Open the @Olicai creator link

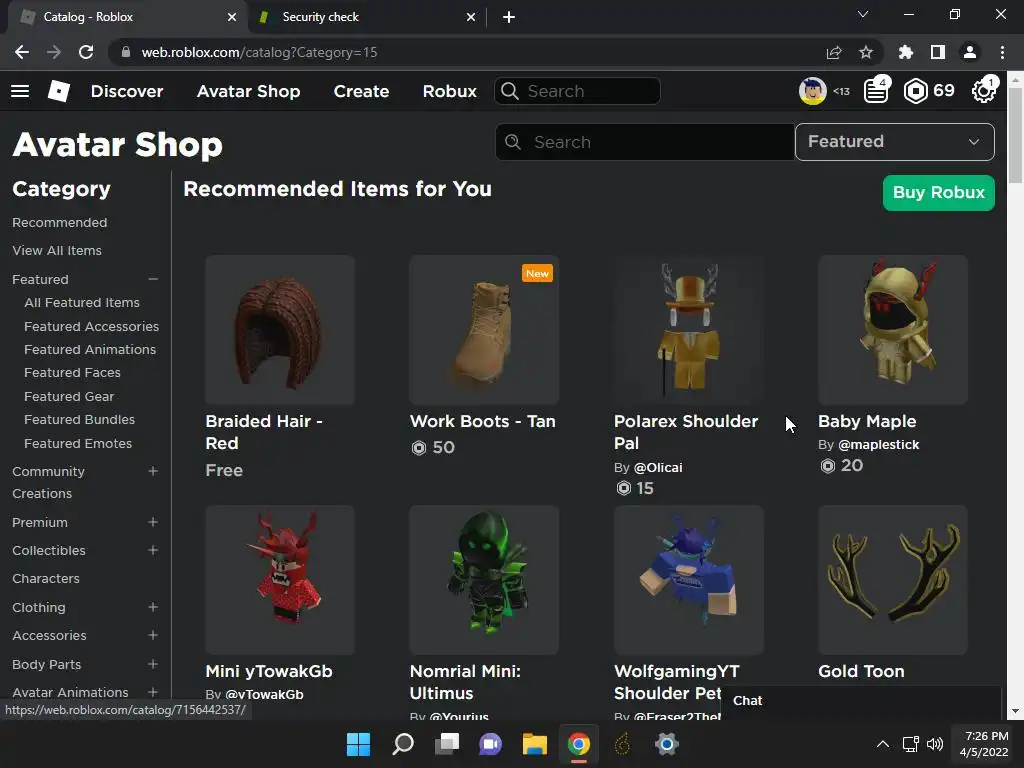[x=658, y=468]
